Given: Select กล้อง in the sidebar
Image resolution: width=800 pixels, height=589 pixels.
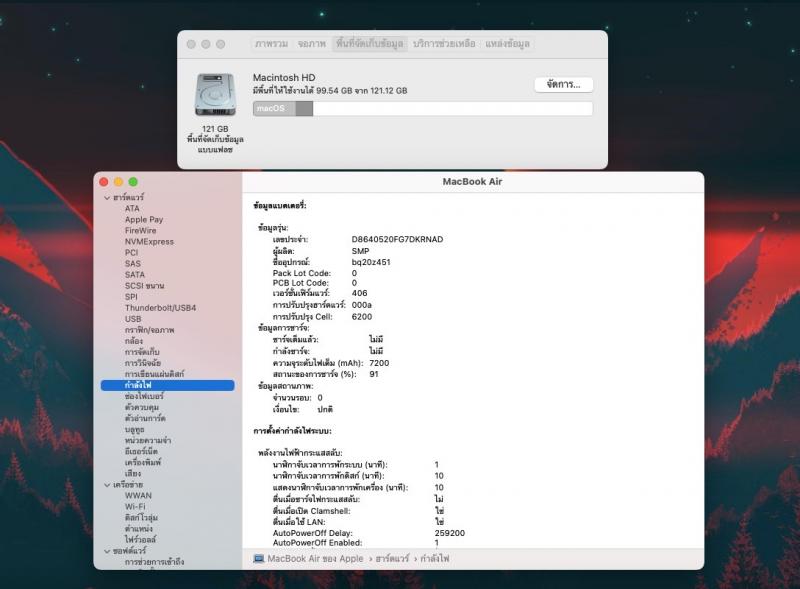Looking at the screenshot, I should [134, 341].
